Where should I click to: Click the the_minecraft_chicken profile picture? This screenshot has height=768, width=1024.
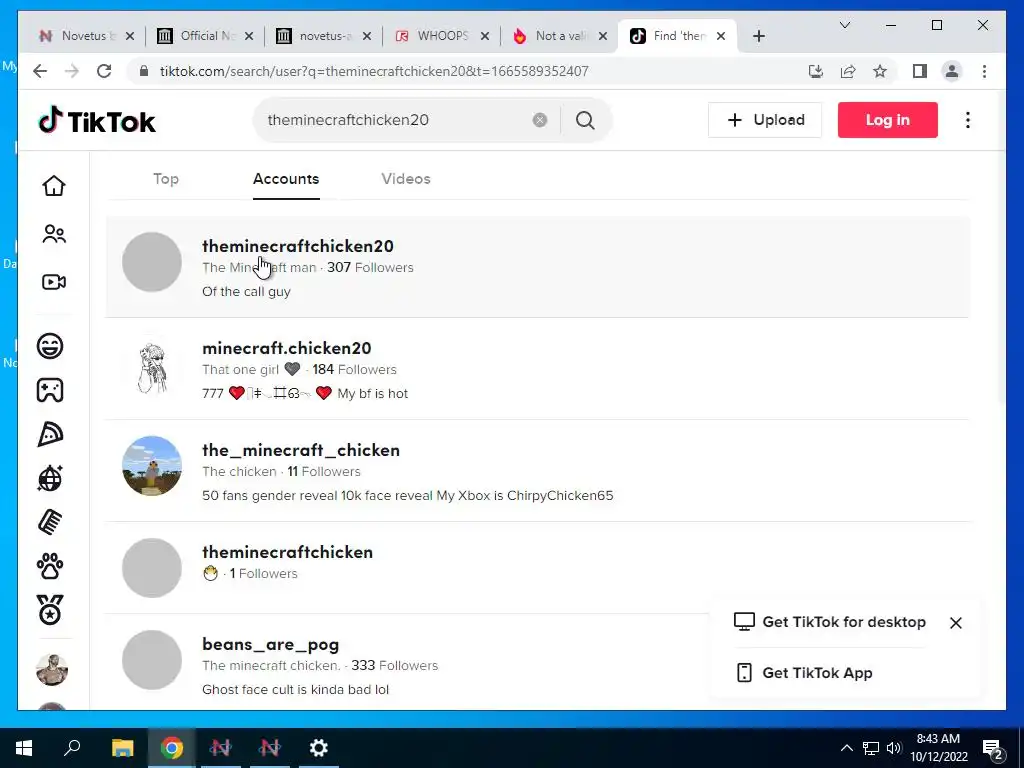click(152, 466)
